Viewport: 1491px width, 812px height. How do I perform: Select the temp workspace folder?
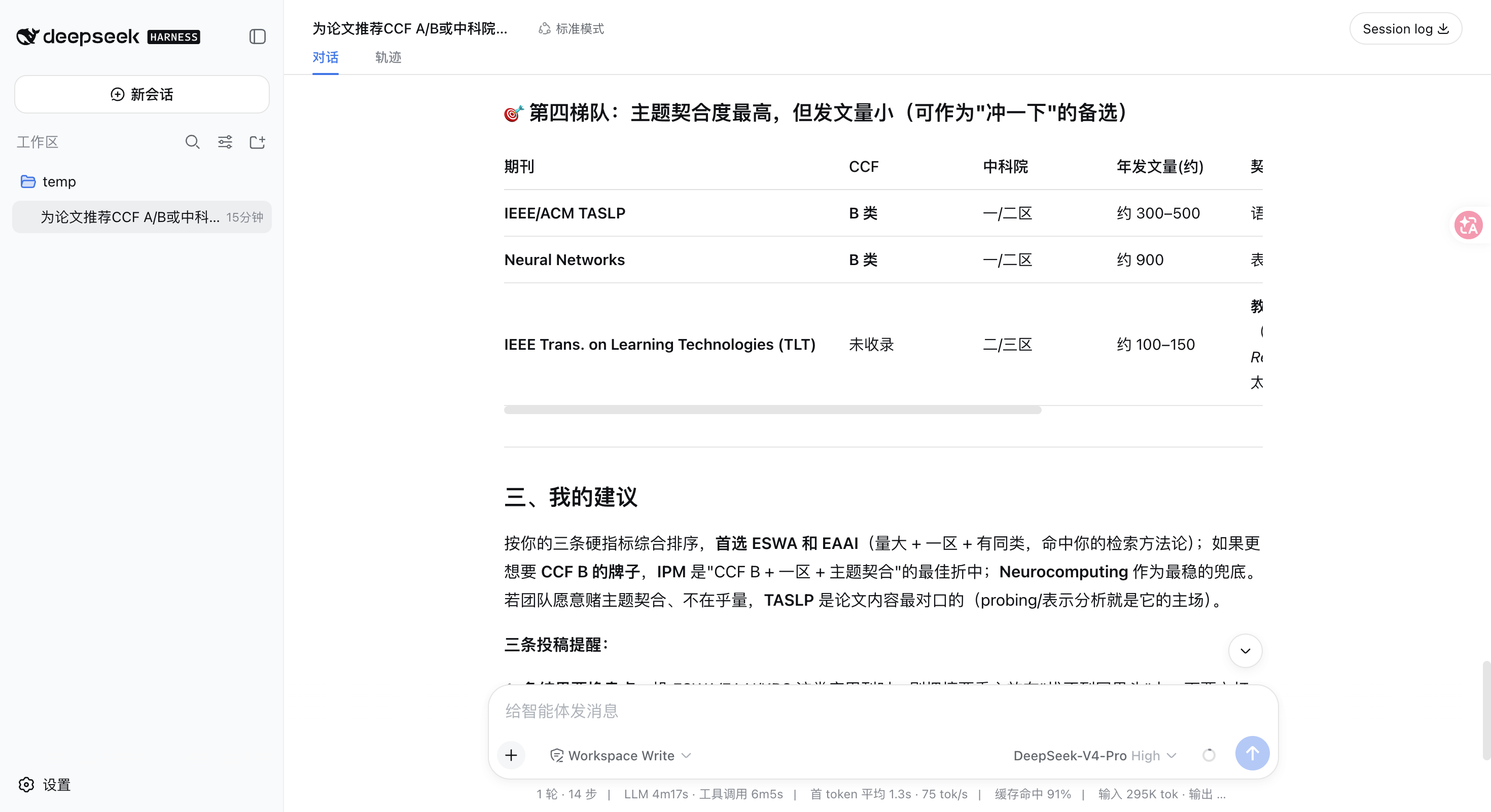[x=142, y=181]
